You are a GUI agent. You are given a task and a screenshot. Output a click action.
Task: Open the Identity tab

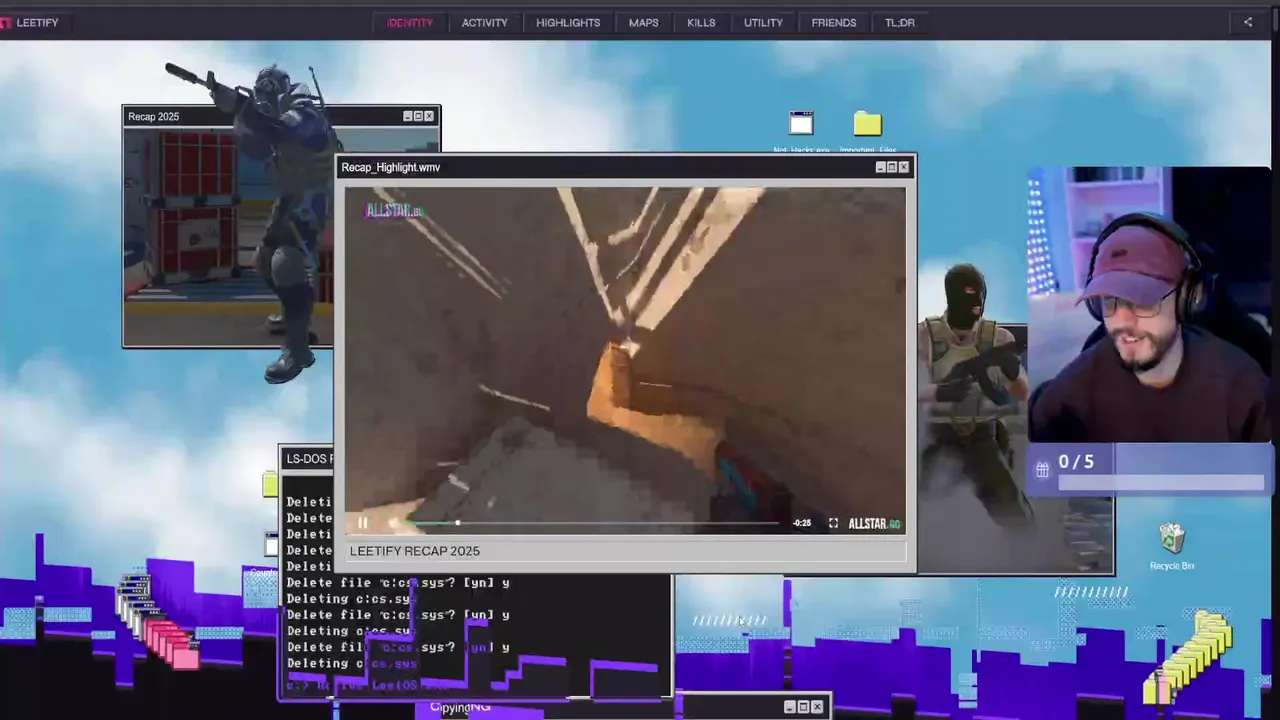(410, 22)
